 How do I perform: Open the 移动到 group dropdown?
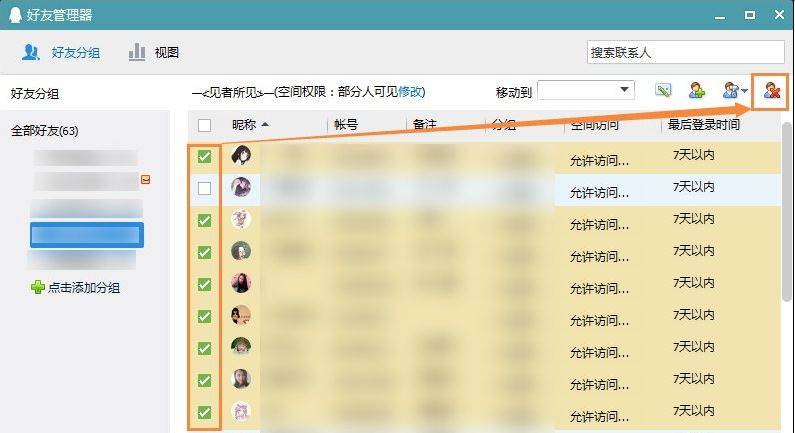586,91
